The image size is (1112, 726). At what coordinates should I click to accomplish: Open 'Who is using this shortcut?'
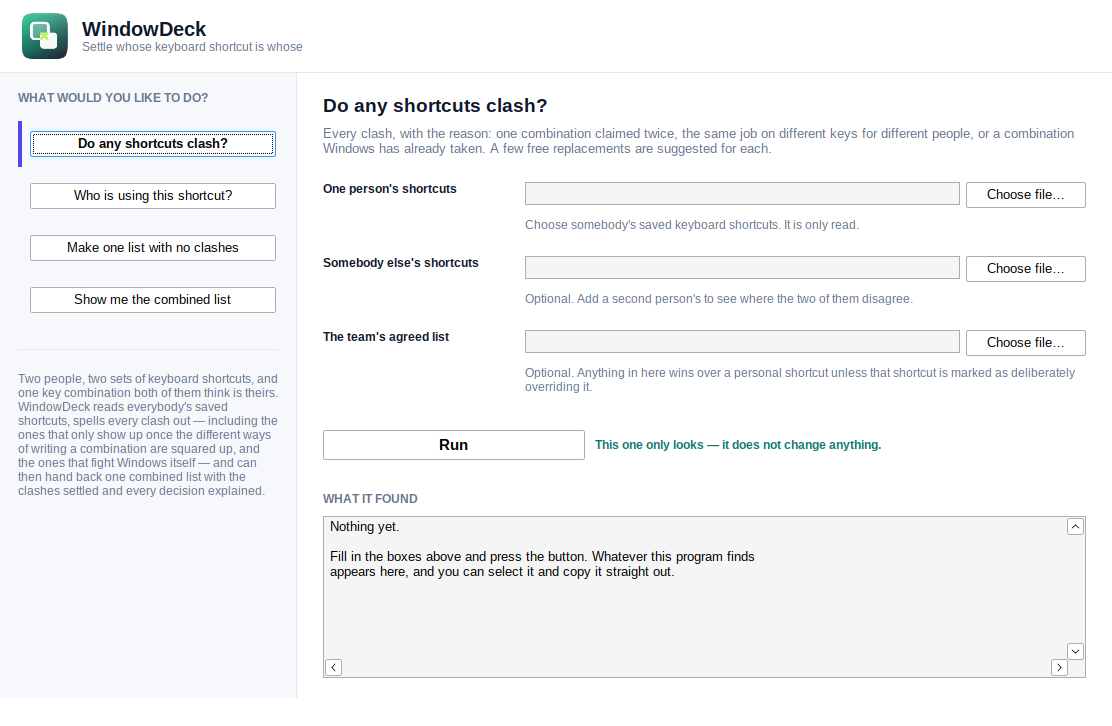[x=152, y=196]
